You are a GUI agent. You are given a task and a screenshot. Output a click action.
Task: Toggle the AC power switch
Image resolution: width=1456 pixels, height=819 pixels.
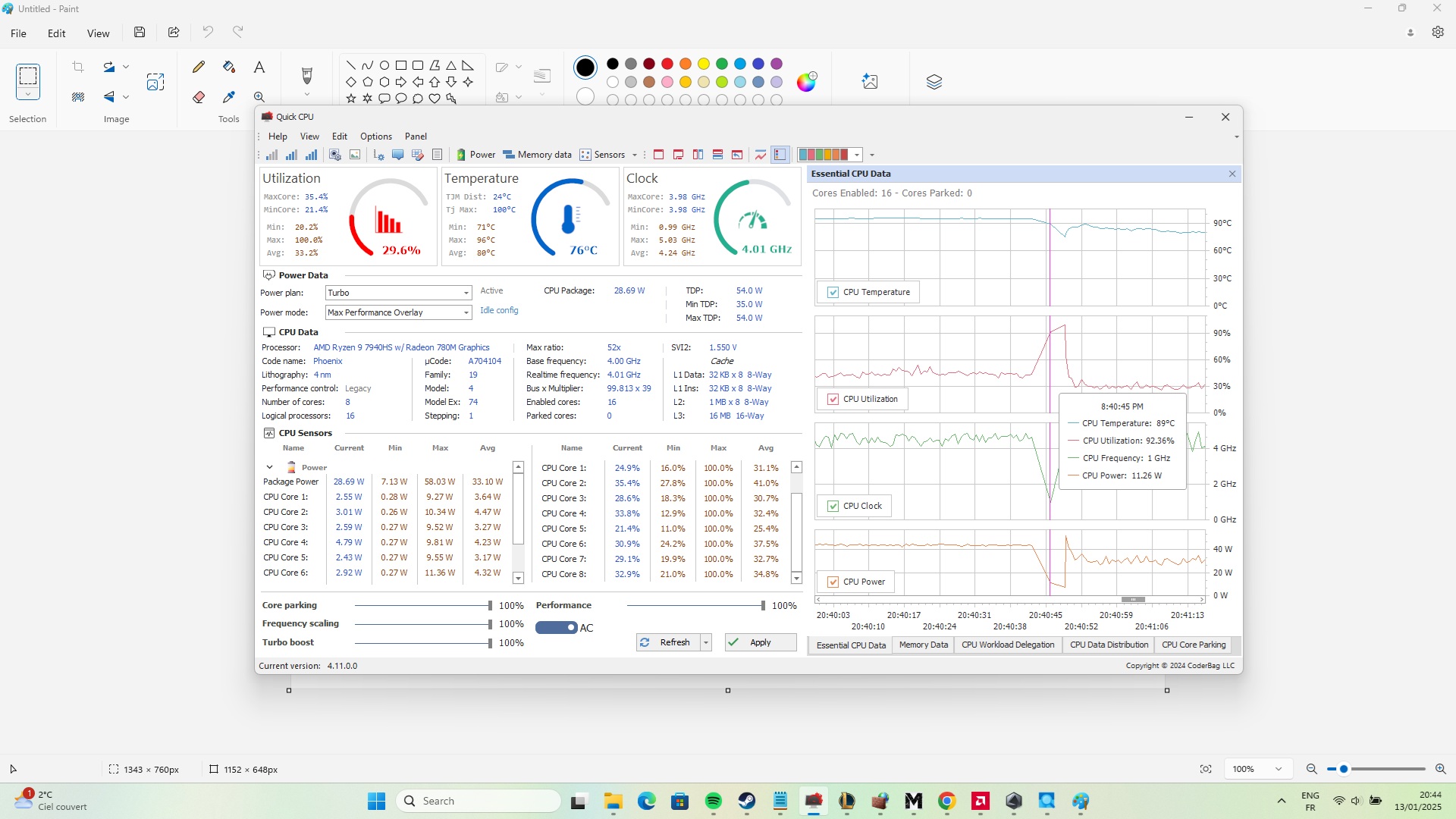click(557, 628)
